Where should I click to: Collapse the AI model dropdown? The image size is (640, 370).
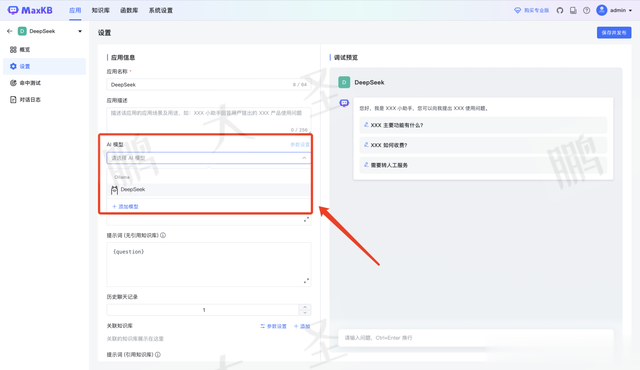pos(304,158)
